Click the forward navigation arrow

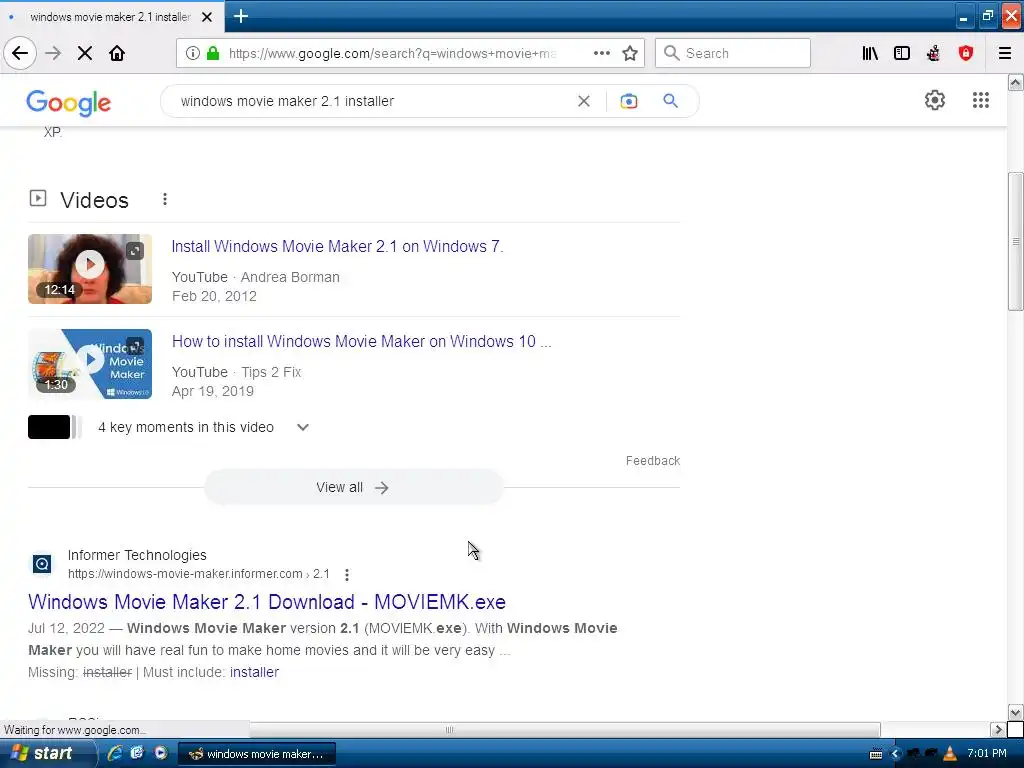click(53, 53)
